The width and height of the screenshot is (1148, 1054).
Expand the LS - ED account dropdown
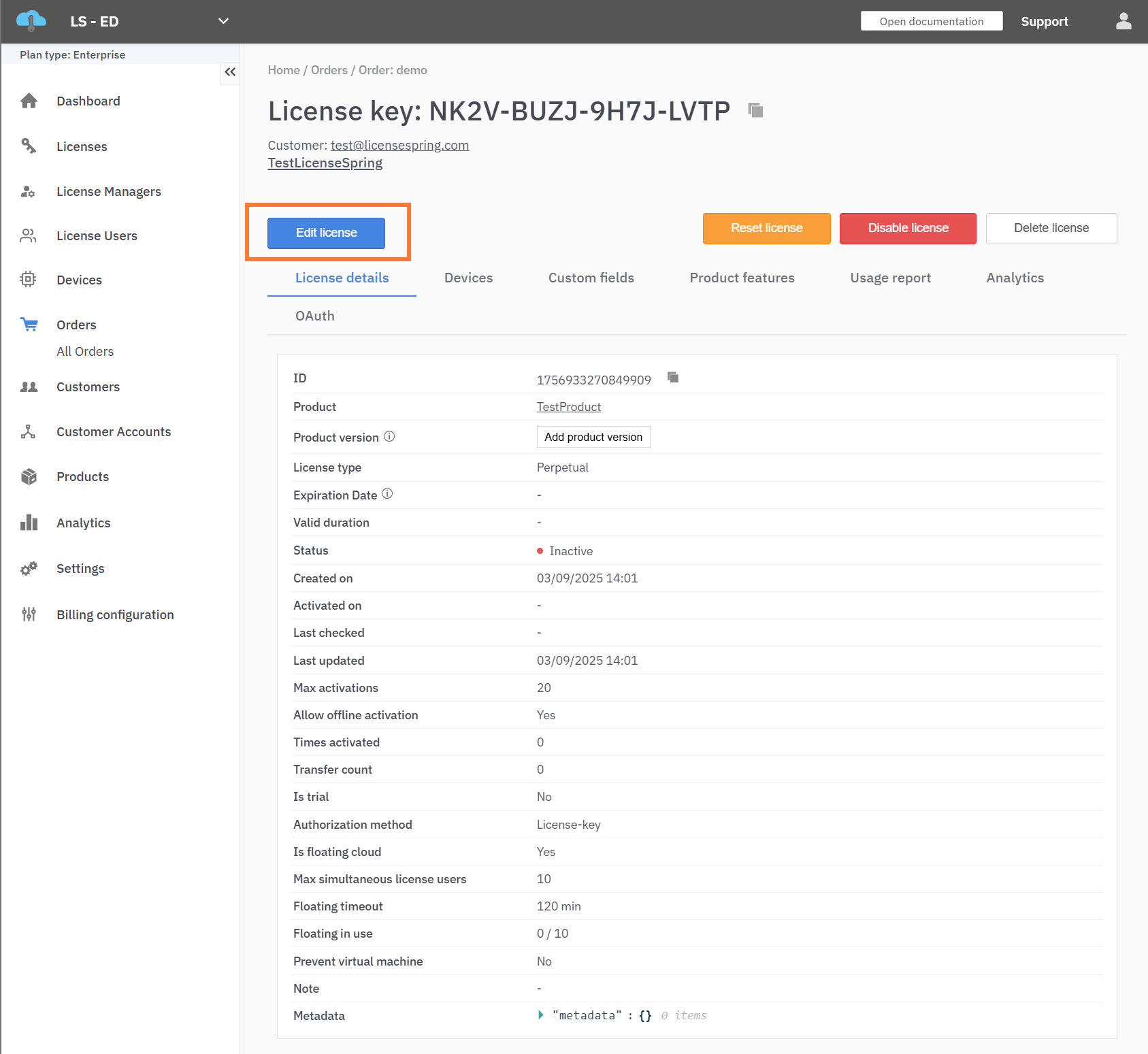pos(223,21)
